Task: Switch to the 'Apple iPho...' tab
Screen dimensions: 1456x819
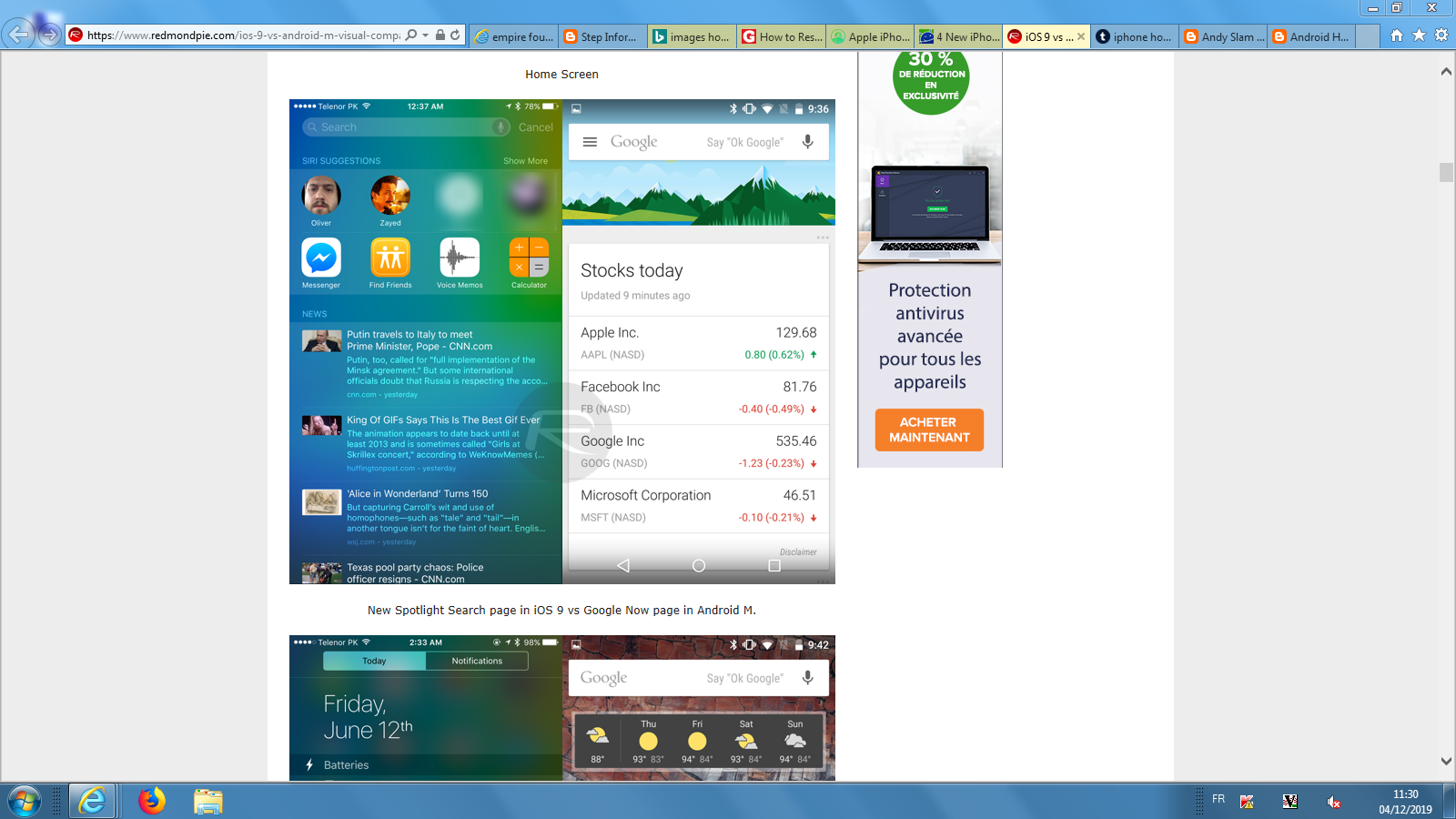Action: pyautogui.click(x=871, y=36)
